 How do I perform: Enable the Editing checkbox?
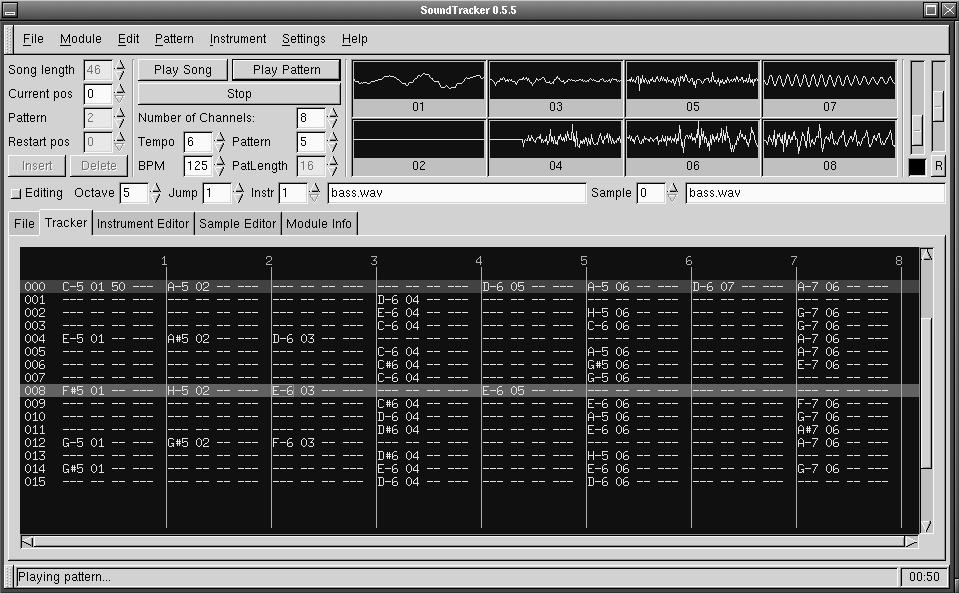tap(15, 193)
